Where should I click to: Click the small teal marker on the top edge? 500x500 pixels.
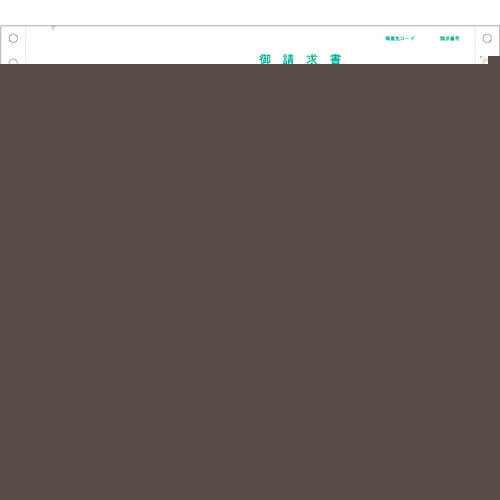[x=53, y=28]
